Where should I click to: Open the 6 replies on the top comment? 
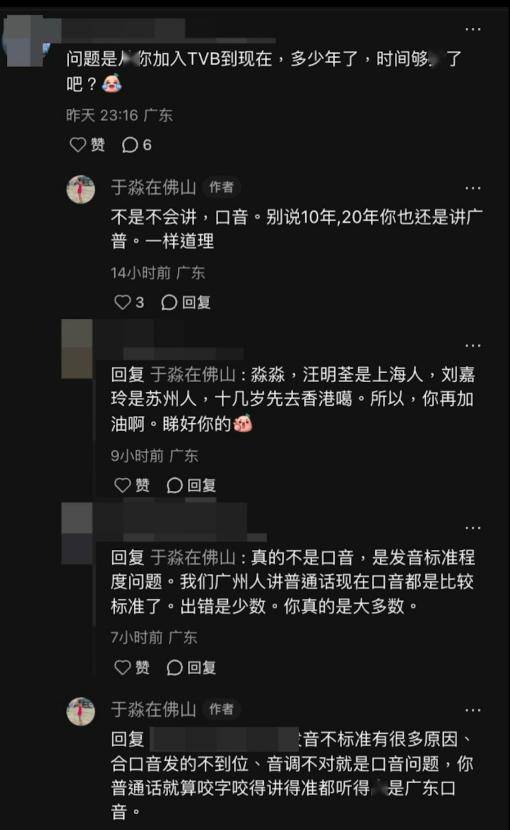(137, 145)
